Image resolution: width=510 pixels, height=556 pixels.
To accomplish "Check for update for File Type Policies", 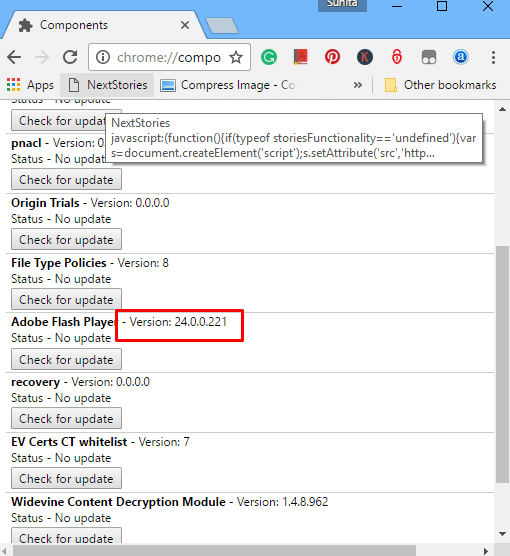I will [x=66, y=299].
